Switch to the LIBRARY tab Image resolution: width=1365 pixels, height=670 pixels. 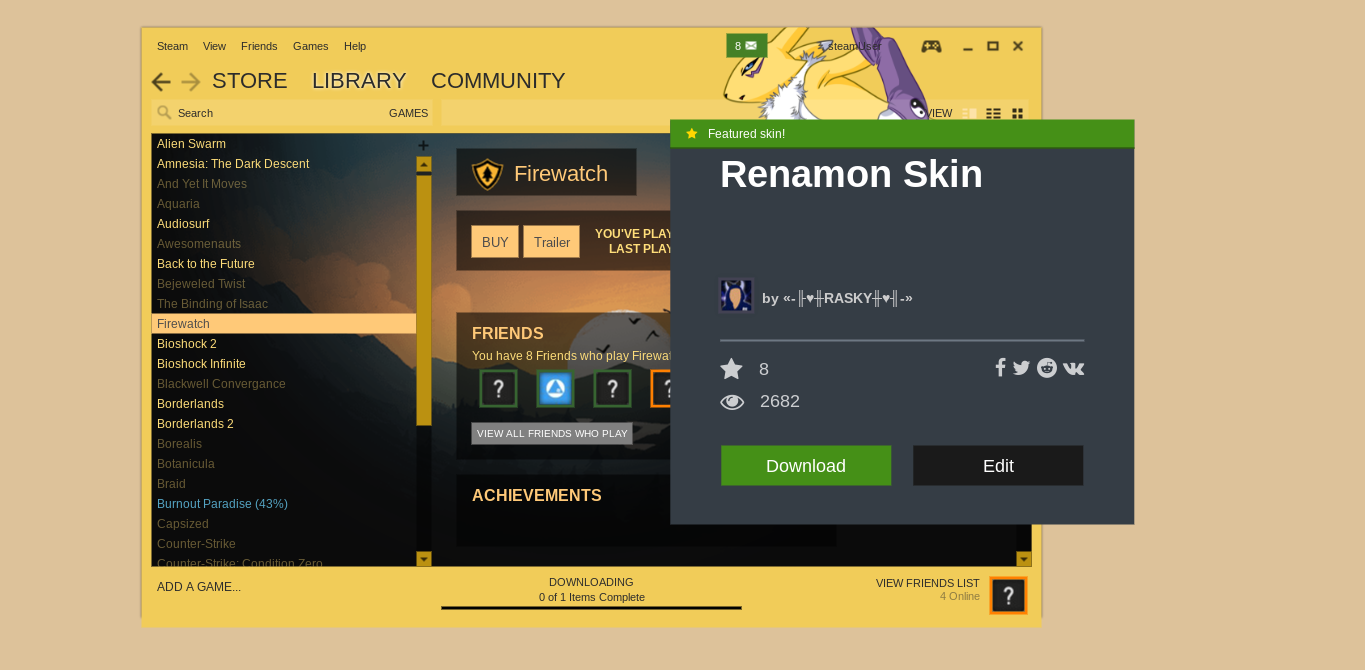coord(359,81)
